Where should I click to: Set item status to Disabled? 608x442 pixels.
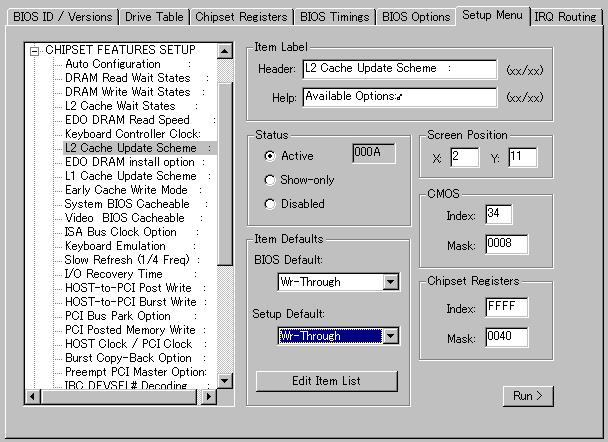tap(270, 204)
